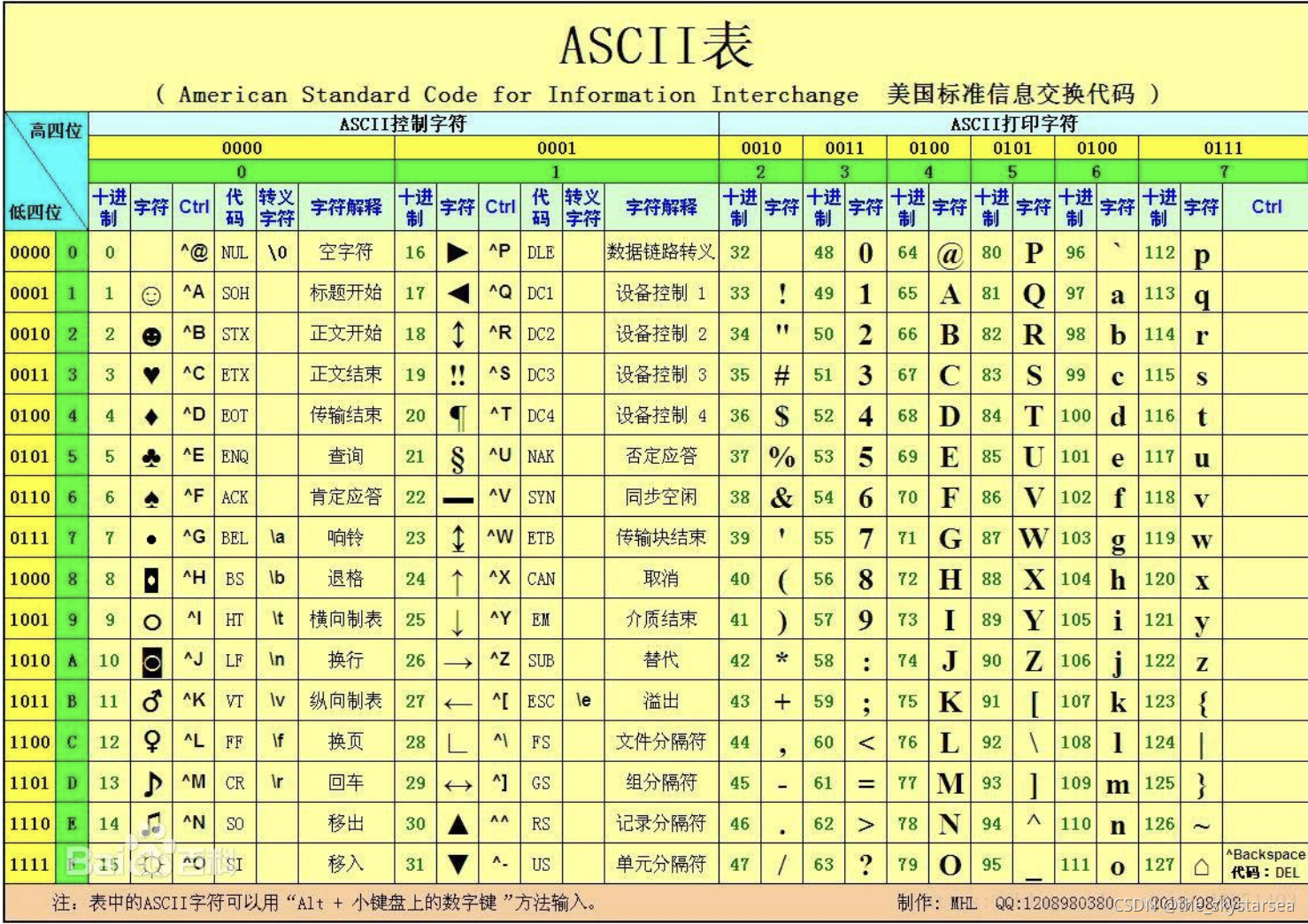
Task: Pick the left-right arrow symbol for code 29
Action: (x=458, y=785)
